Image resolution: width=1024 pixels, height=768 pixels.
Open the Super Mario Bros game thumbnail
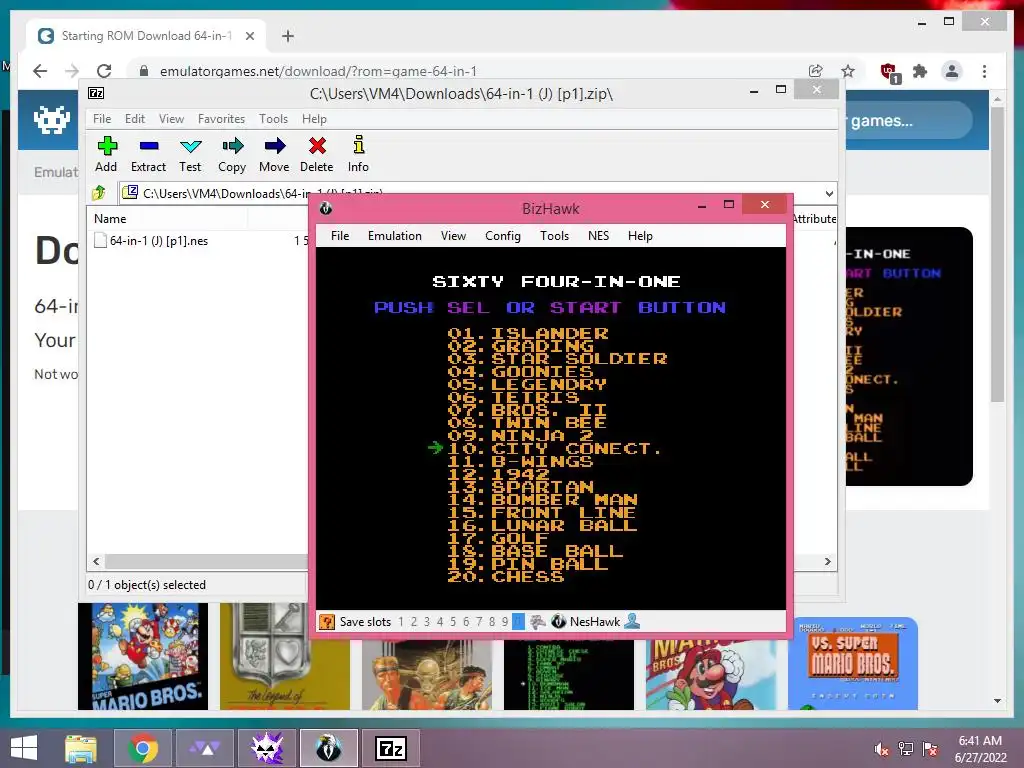[x=143, y=656]
